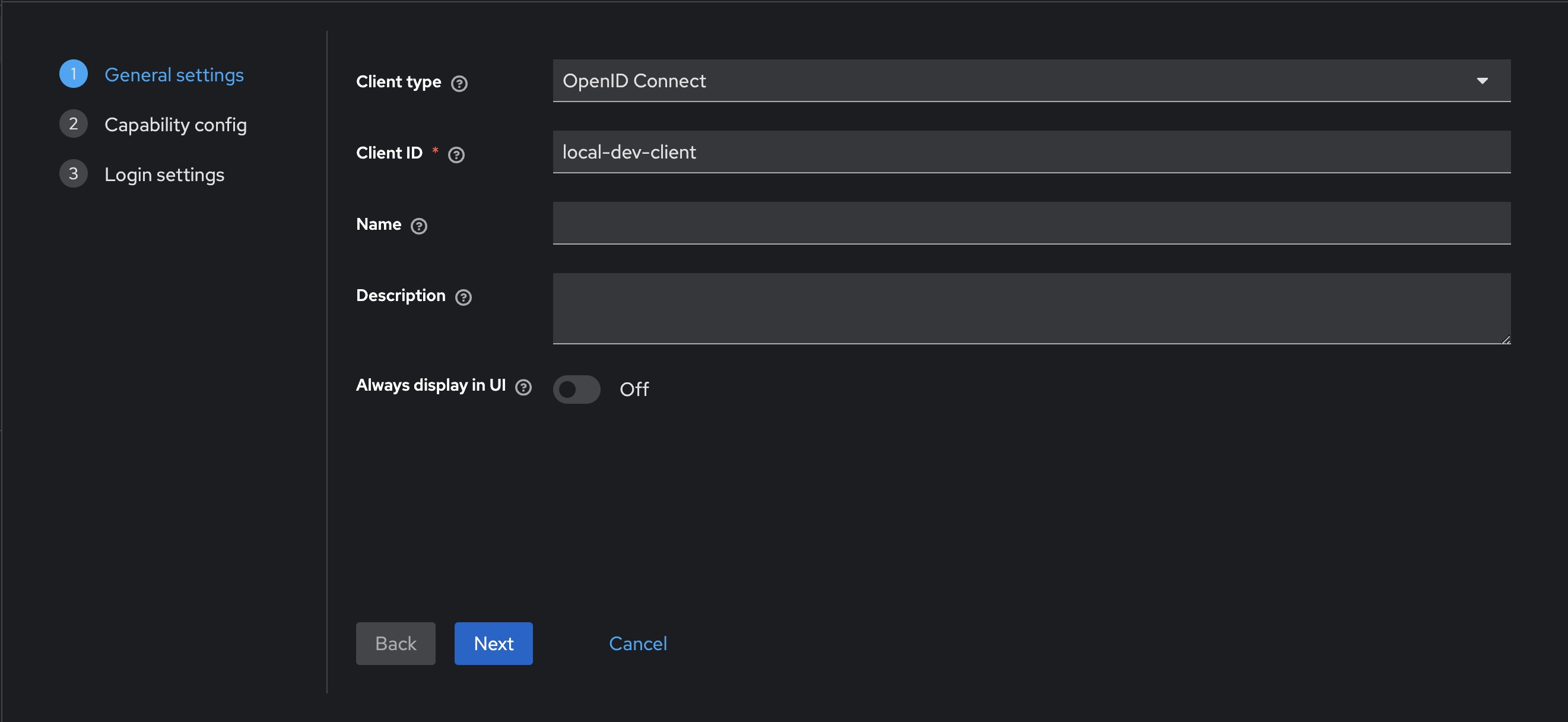Screen dimensions: 1568x722
Task: Select the Capability config step
Action: [176, 124]
